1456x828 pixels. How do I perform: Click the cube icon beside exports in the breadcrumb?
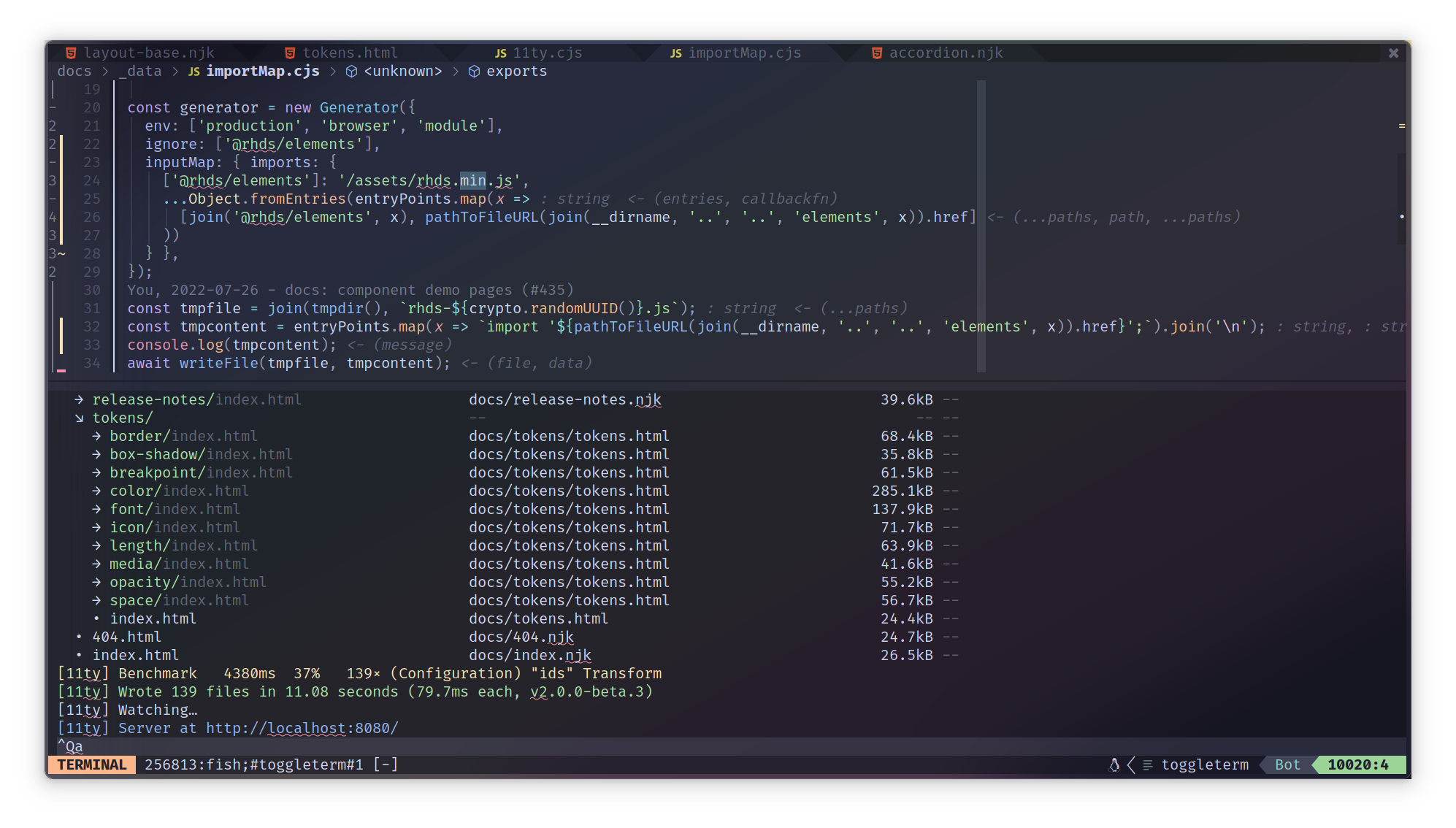(474, 71)
